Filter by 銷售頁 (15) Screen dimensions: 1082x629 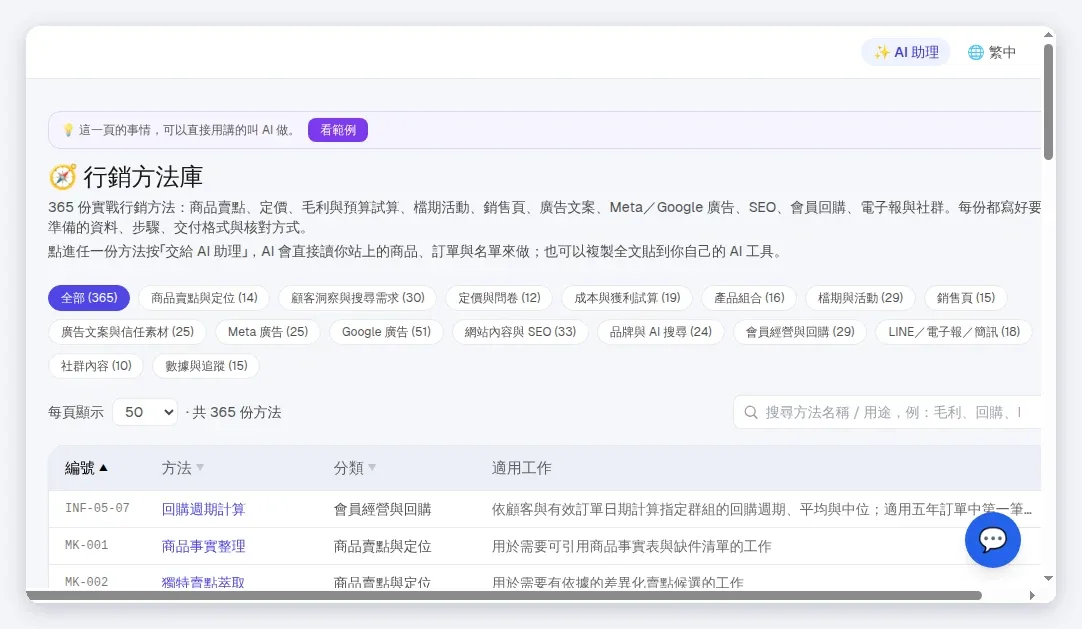965,298
